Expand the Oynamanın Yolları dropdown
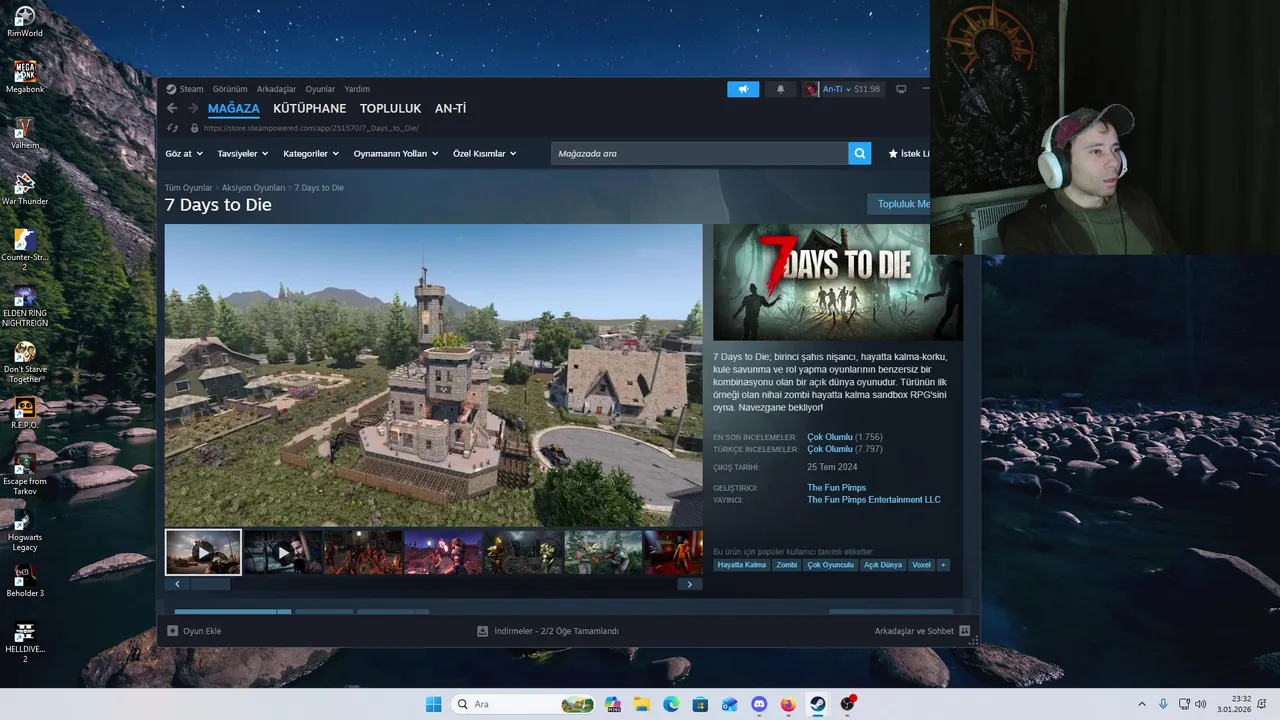 coord(396,153)
